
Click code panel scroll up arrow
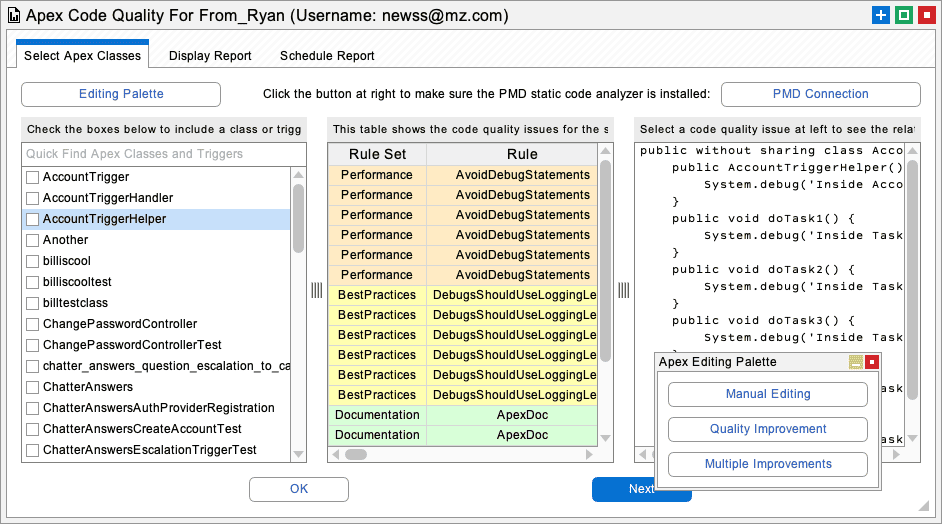pos(913,151)
